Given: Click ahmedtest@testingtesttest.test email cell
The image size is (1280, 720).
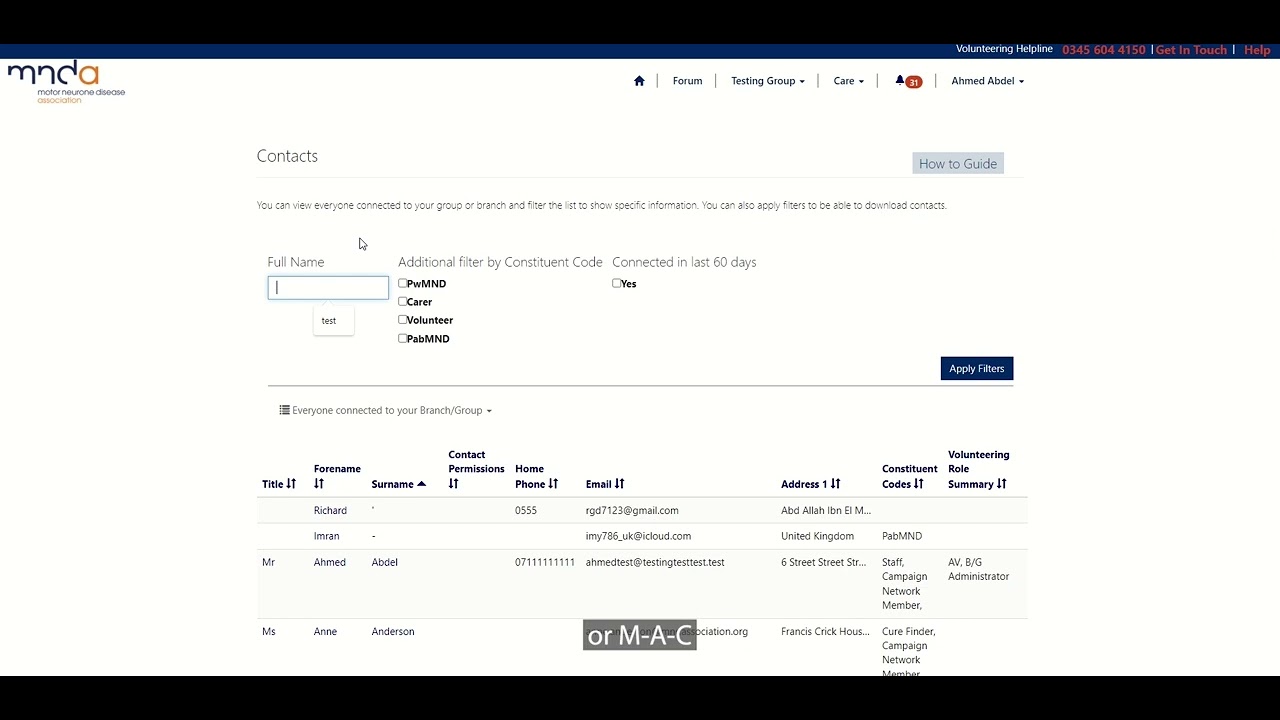Looking at the screenshot, I should 655,562.
